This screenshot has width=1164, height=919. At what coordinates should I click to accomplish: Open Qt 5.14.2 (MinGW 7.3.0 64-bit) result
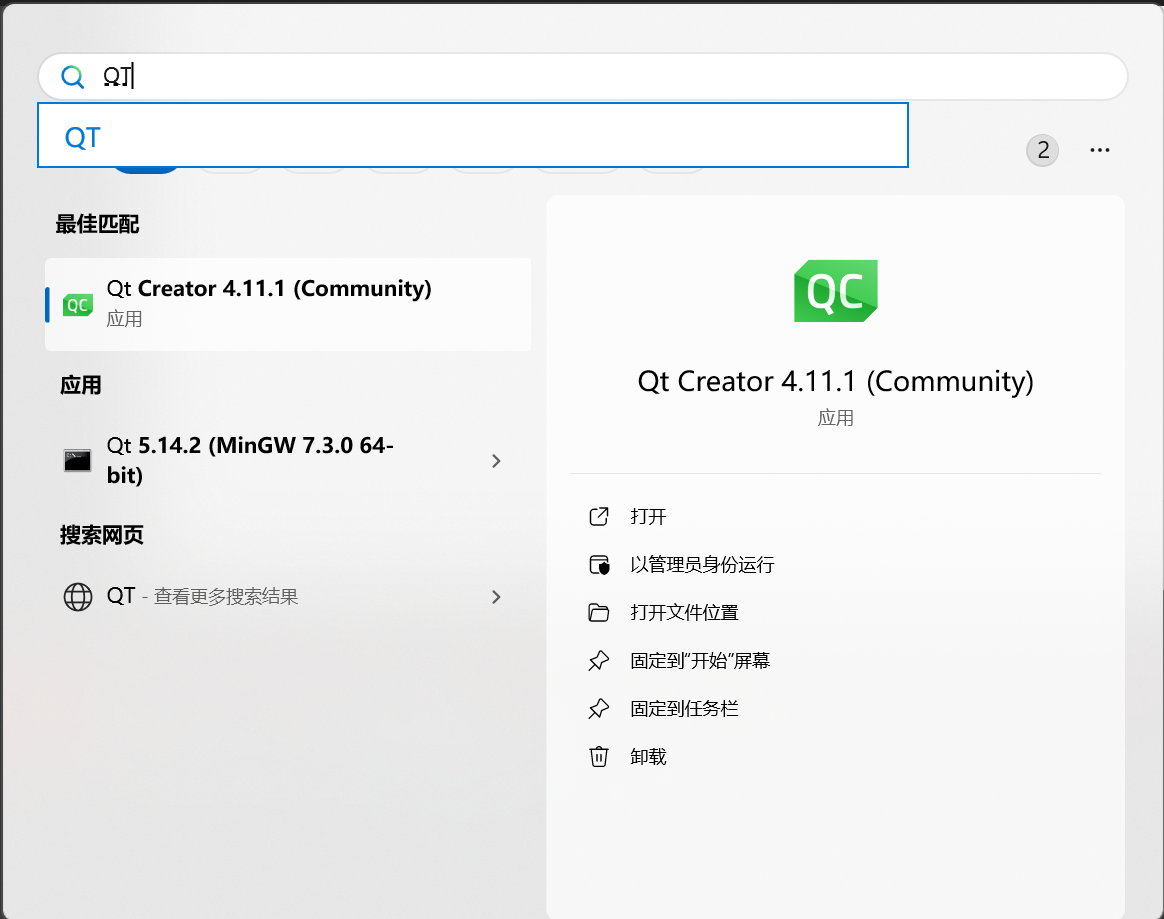pos(288,460)
